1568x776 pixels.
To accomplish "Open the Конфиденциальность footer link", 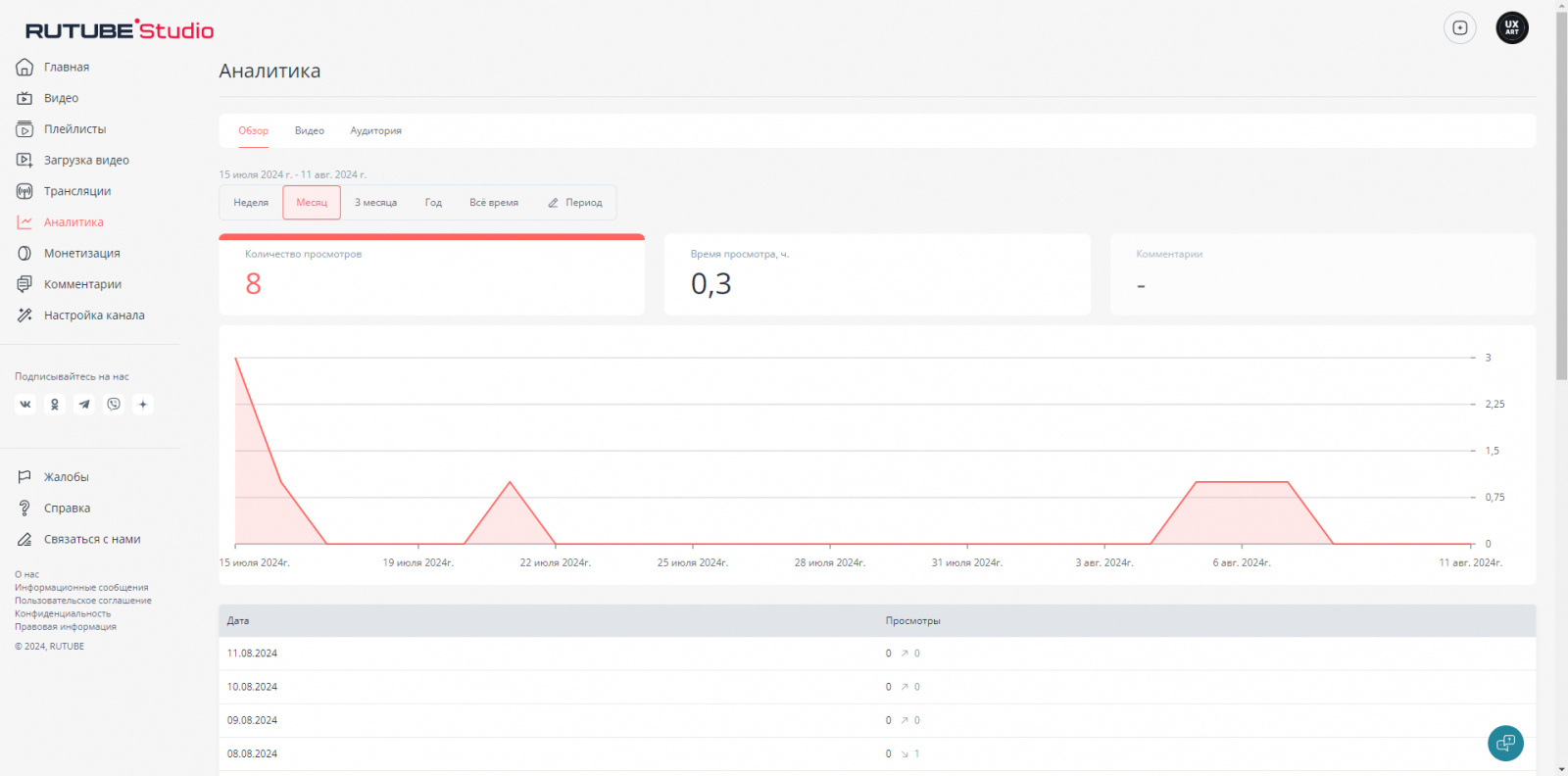I will click(63, 613).
